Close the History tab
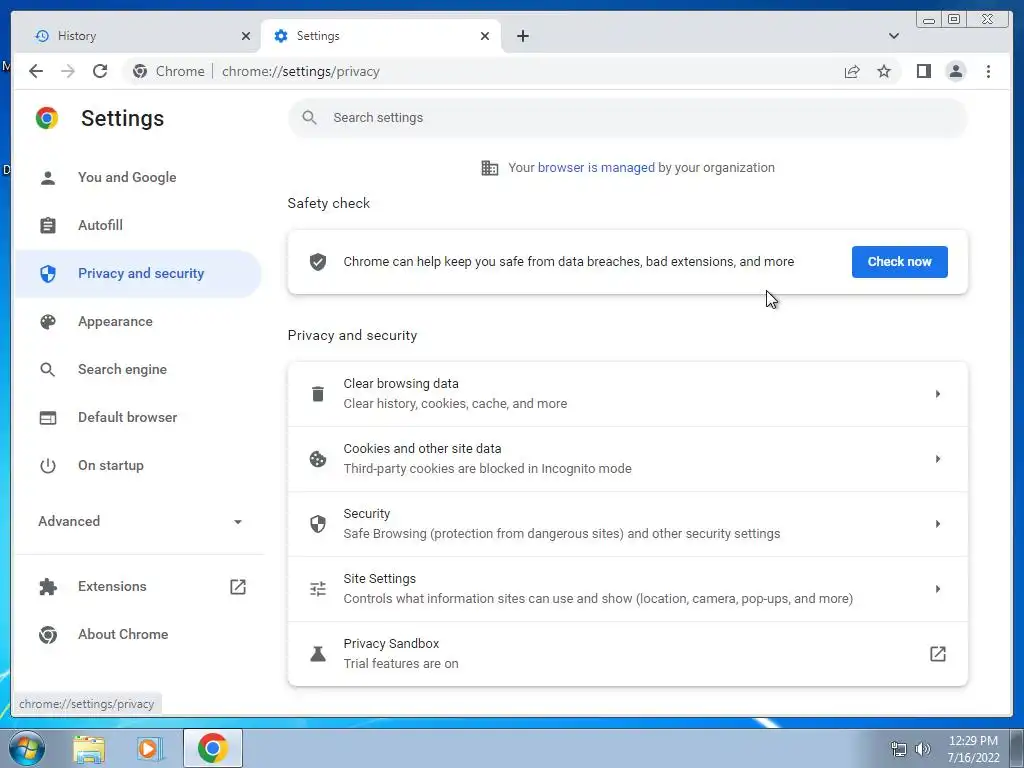 pyautogui.click(x=246, y=36)
